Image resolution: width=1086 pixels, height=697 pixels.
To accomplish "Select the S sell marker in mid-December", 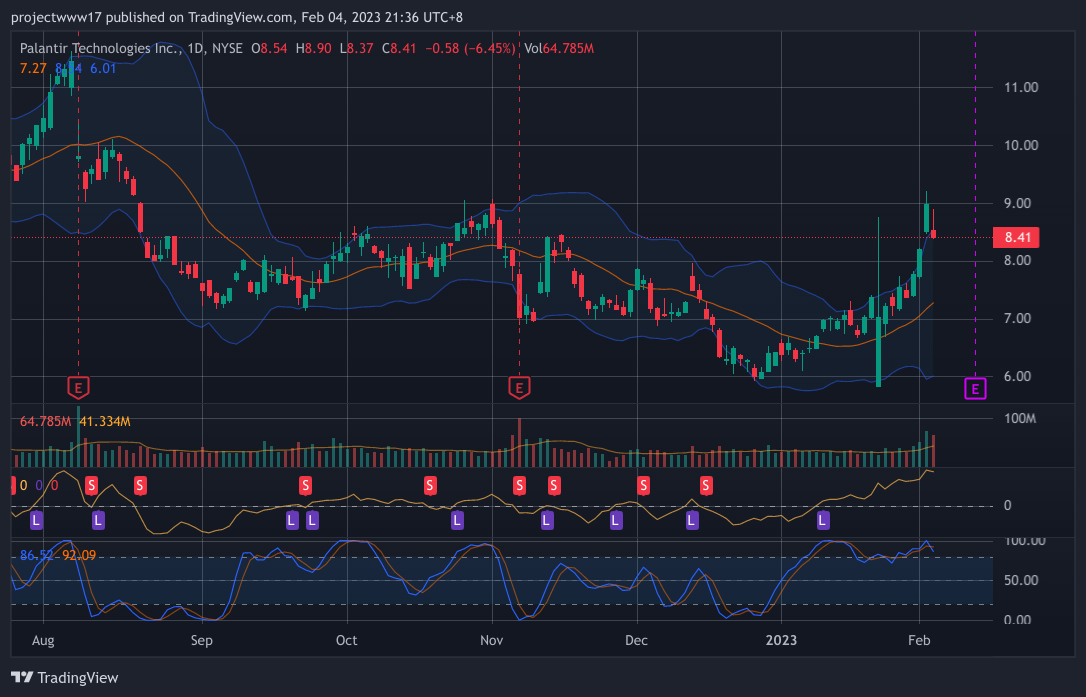I will 706,485.
